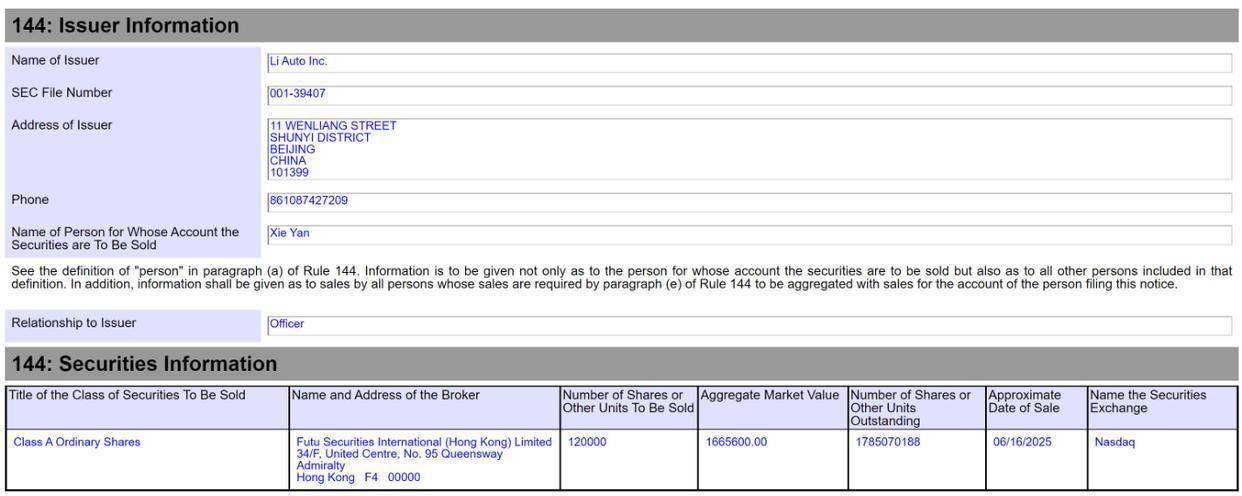Click the '144: Issuer Information' section header
This screenshot has height=496, width=1242.
tap(621, 26)
